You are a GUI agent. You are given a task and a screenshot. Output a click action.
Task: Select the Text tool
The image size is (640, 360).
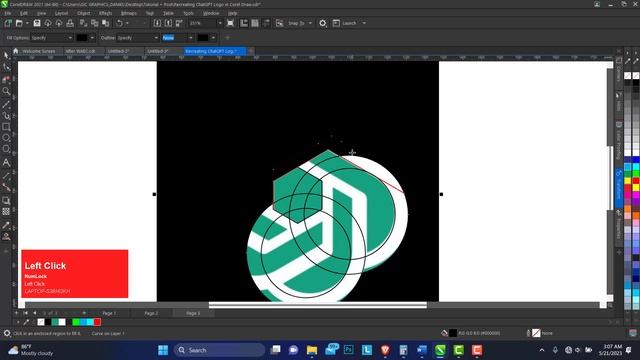click(6, 162)
